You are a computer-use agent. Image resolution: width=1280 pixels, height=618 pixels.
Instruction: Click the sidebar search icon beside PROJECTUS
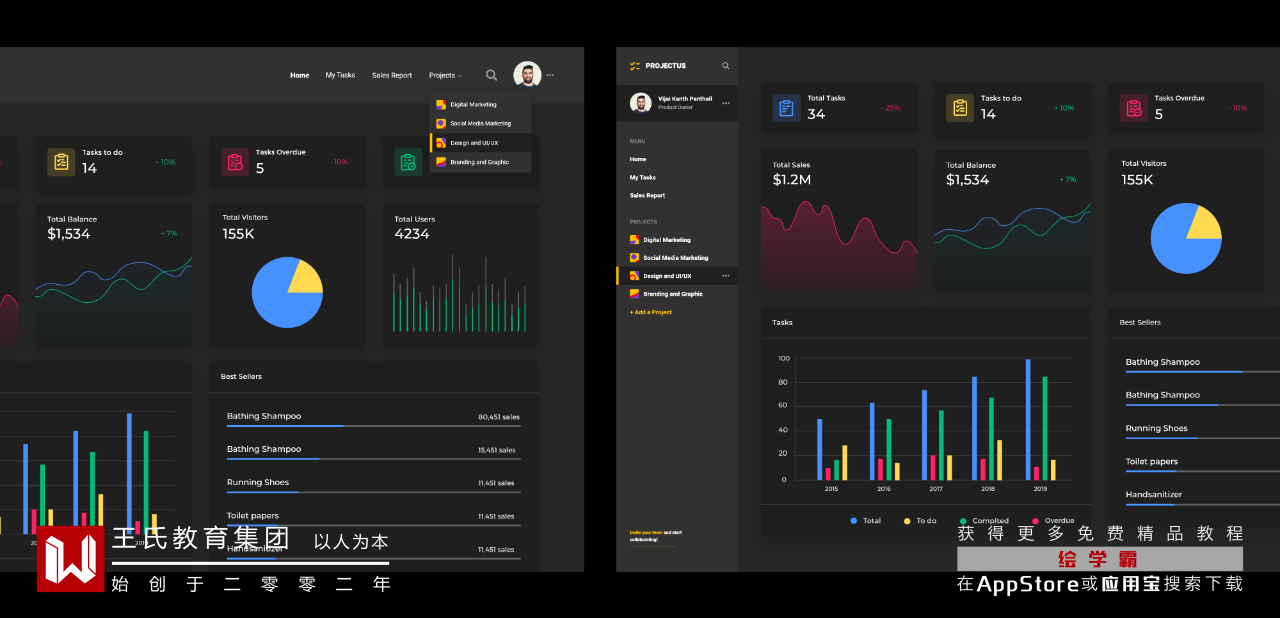click(x=726, y=66)
